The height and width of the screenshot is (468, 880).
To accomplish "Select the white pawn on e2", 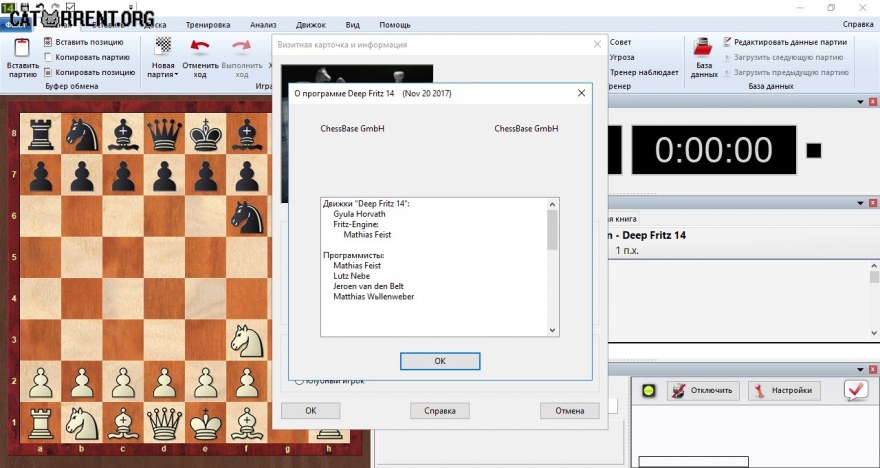I will tap(205, 382).
